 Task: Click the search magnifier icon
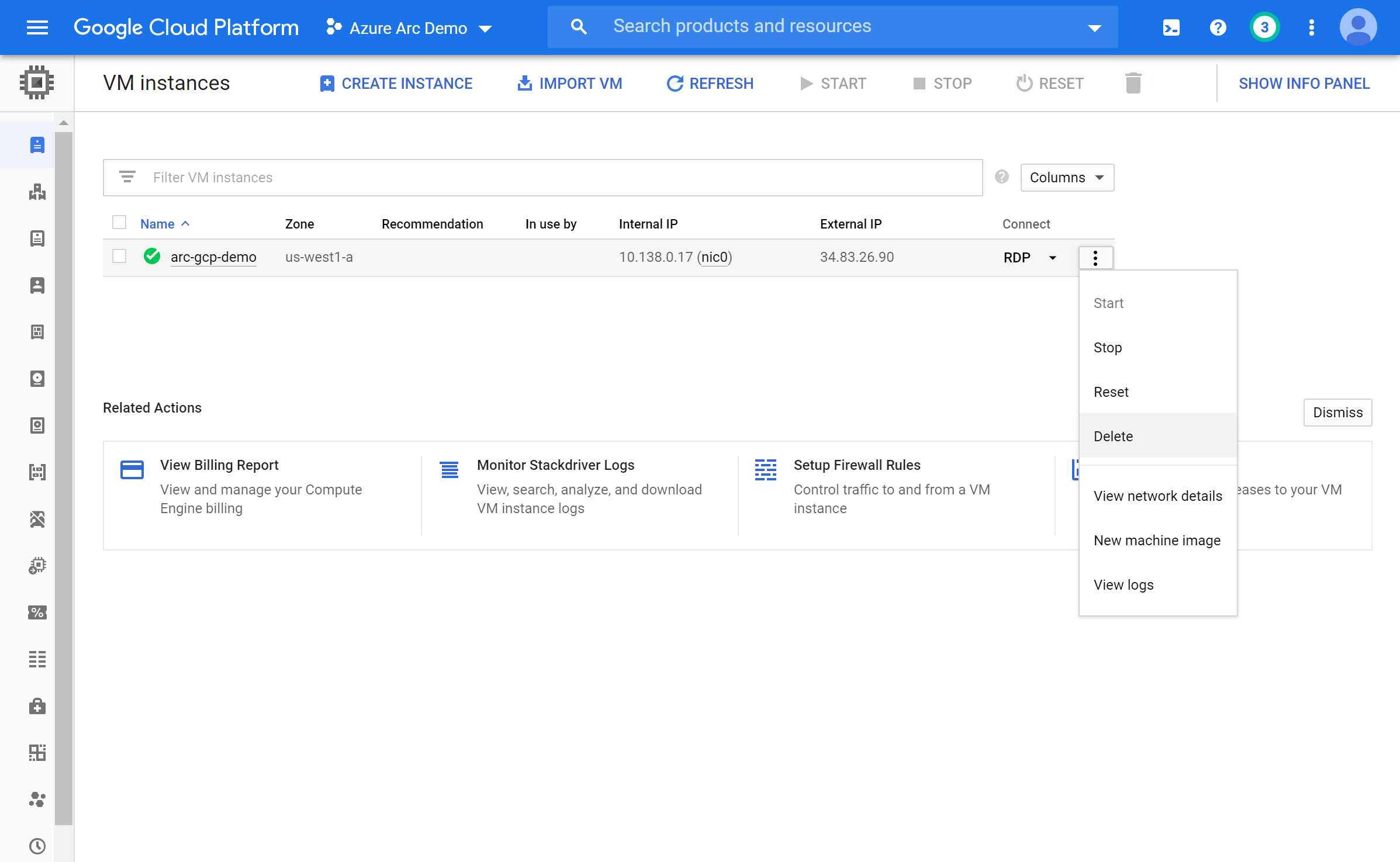[579, 27]
